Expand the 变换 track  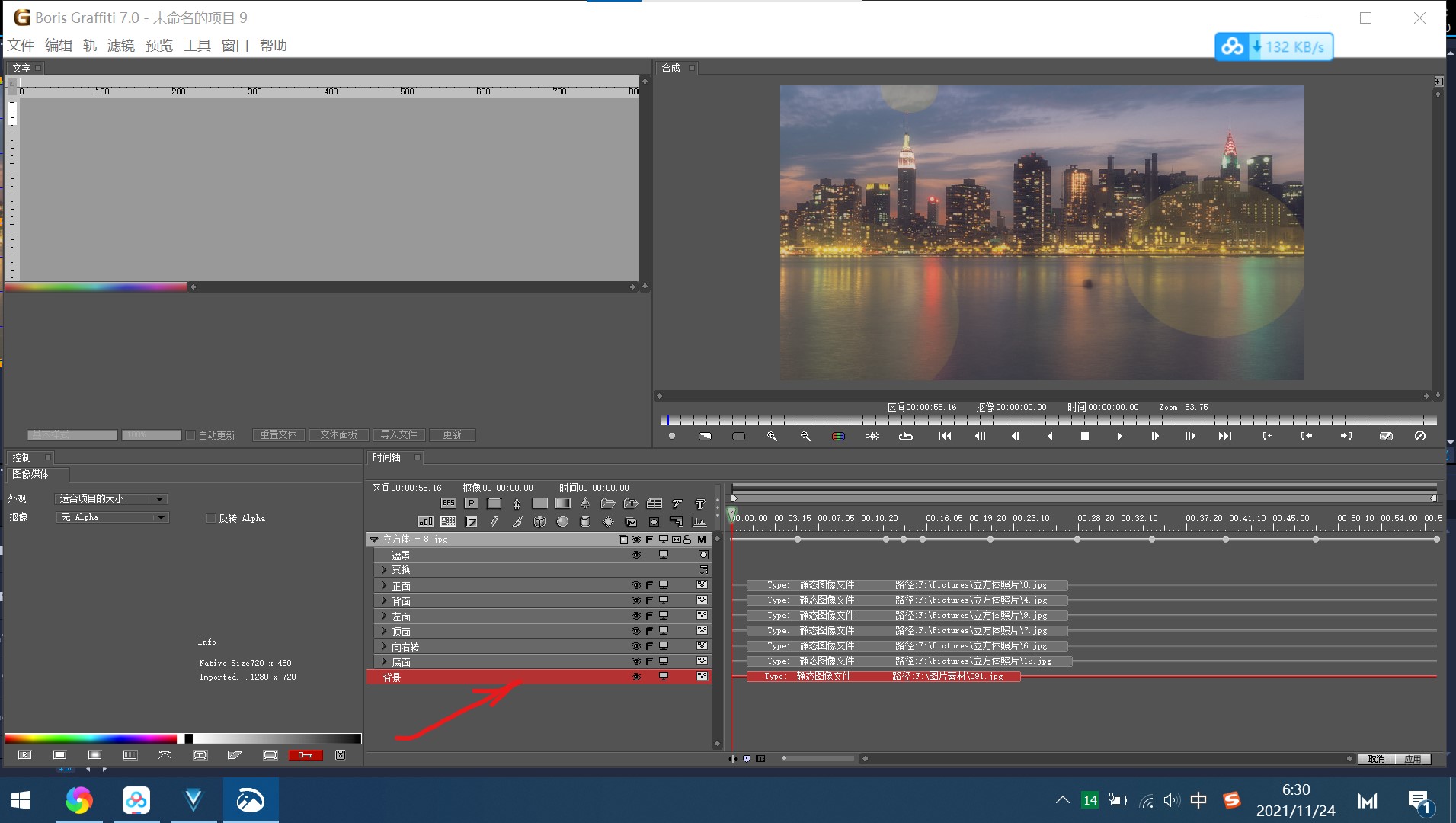coord(384,570)
